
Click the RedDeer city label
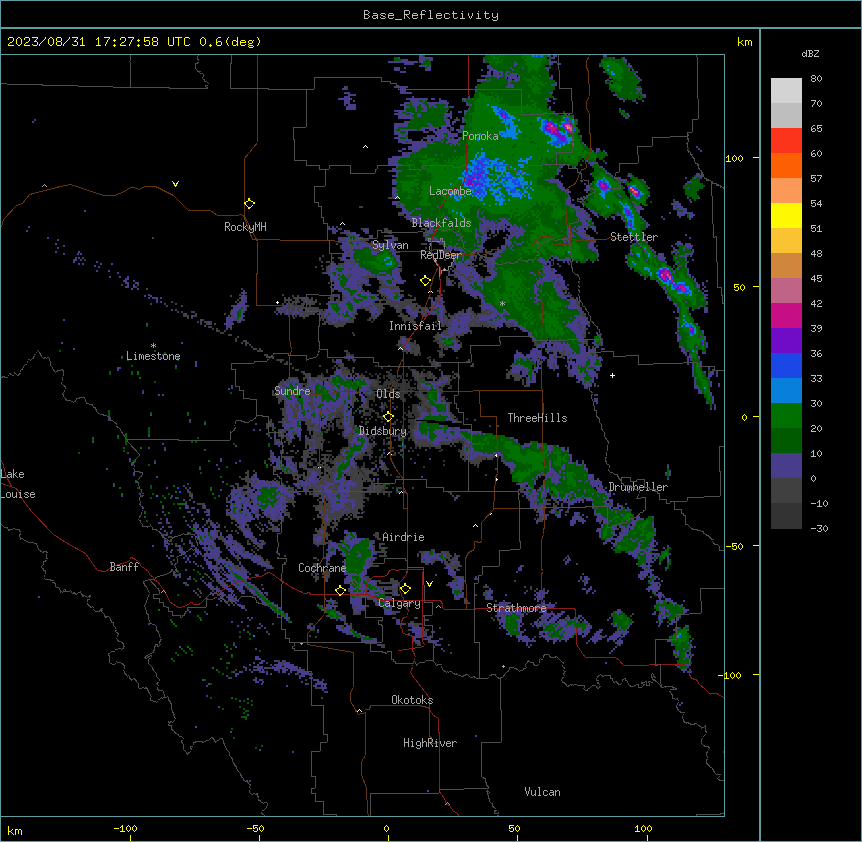coord(441,255)
